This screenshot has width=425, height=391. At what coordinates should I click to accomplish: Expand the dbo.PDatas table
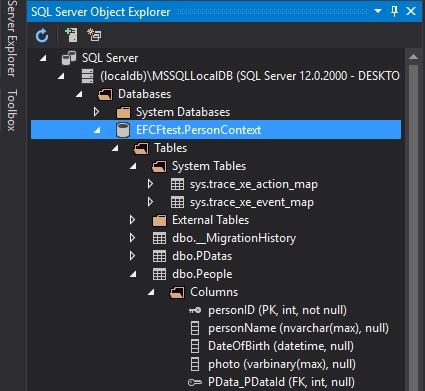point(132,256)
